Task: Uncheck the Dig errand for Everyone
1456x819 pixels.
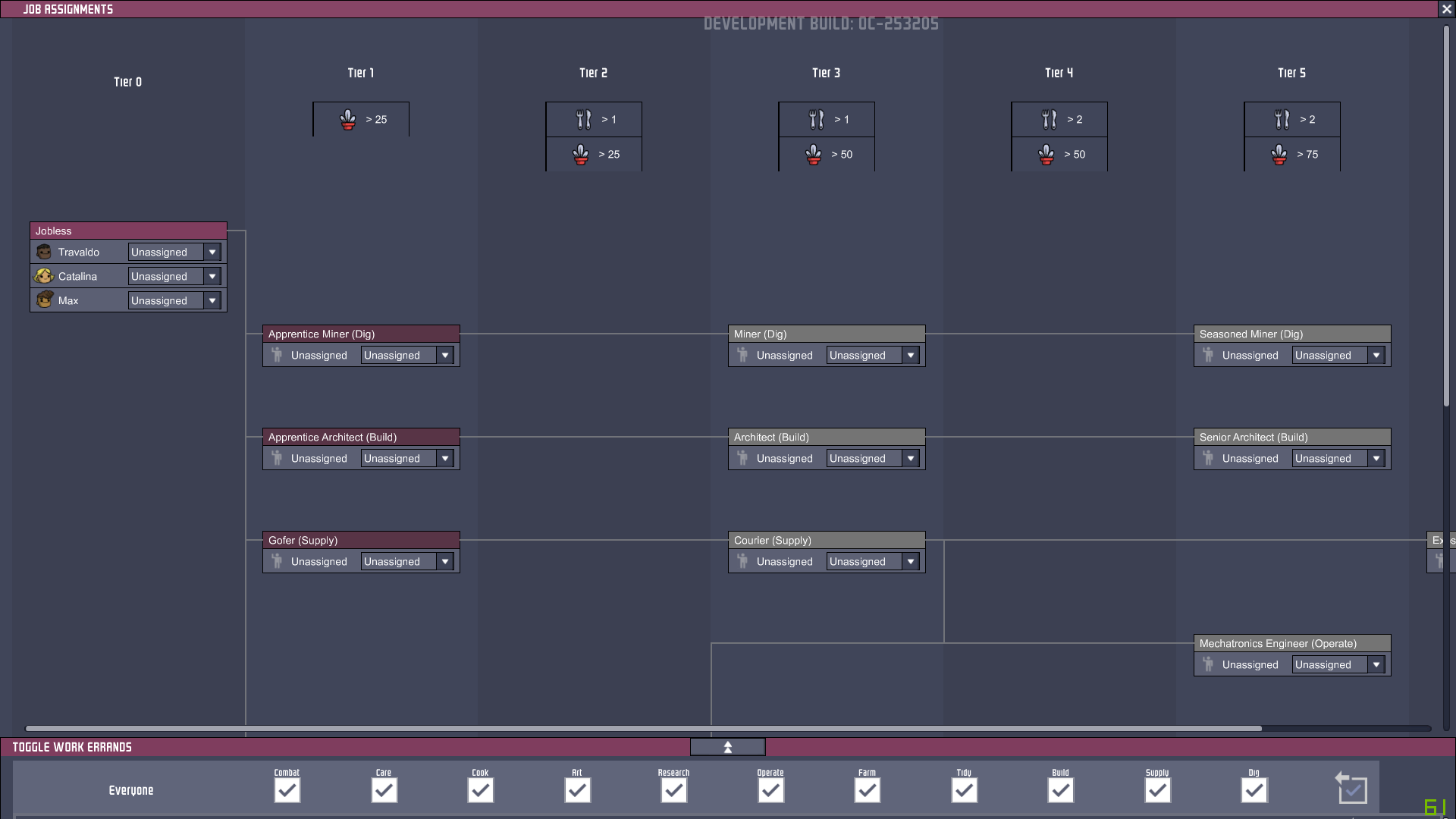Action: [1254, 791]
